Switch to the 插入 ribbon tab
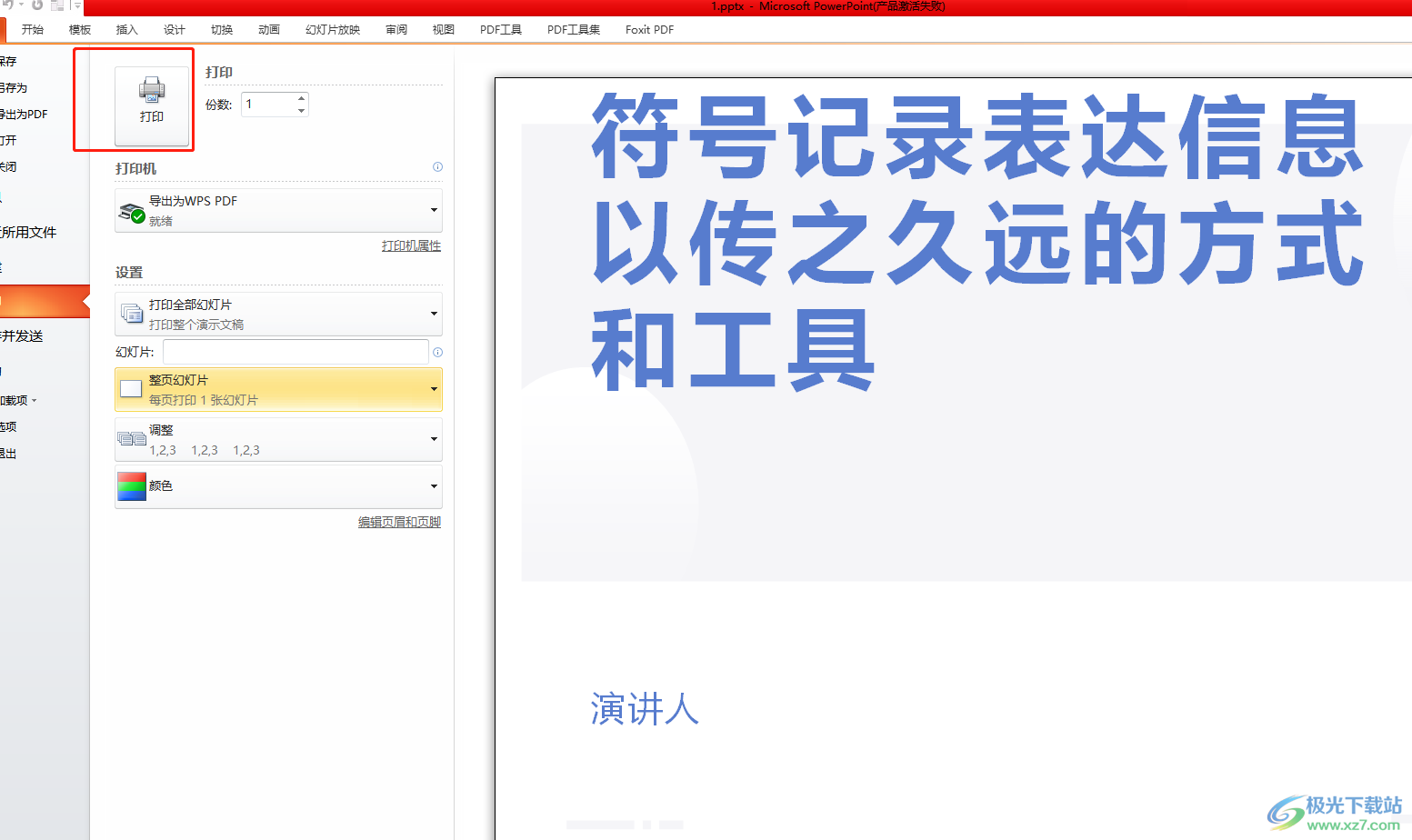1412x840 pixels. click(x=127, y=30)
